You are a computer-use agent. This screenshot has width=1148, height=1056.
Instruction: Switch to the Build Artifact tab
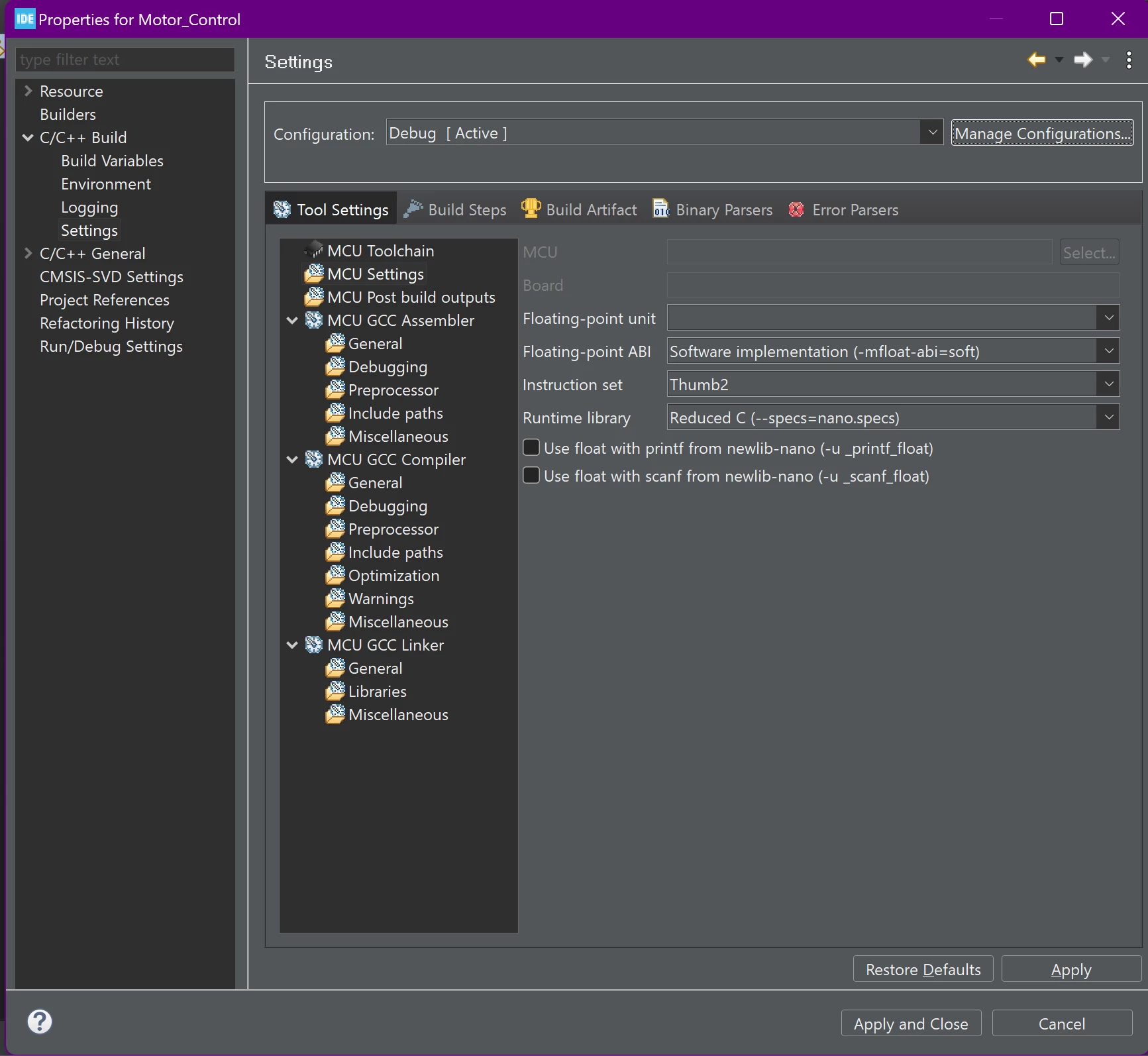point(579,209)
